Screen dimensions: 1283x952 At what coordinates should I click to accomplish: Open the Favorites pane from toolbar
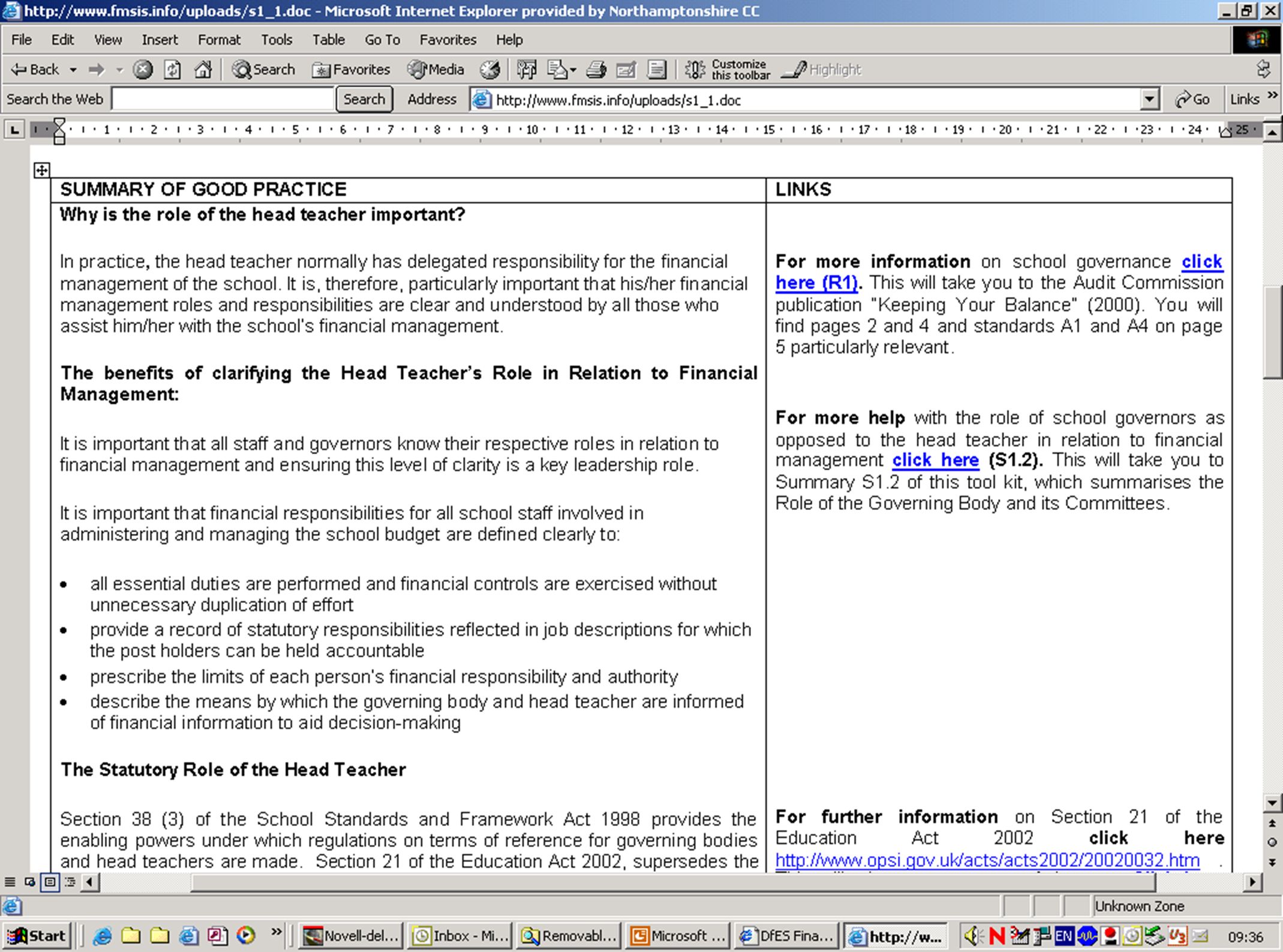pos(351,70)
